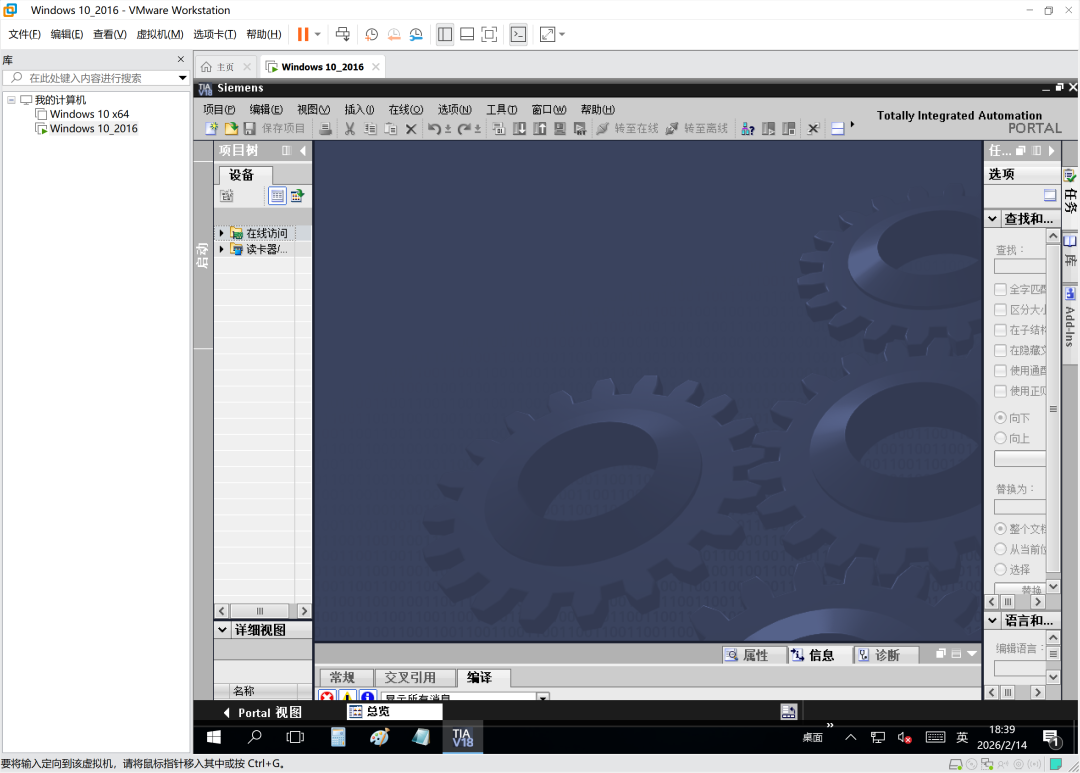Click the 总览 overview button
The height and width of the screenshot is (773, 1080).
pyautogui.click(x=395, y=712)
